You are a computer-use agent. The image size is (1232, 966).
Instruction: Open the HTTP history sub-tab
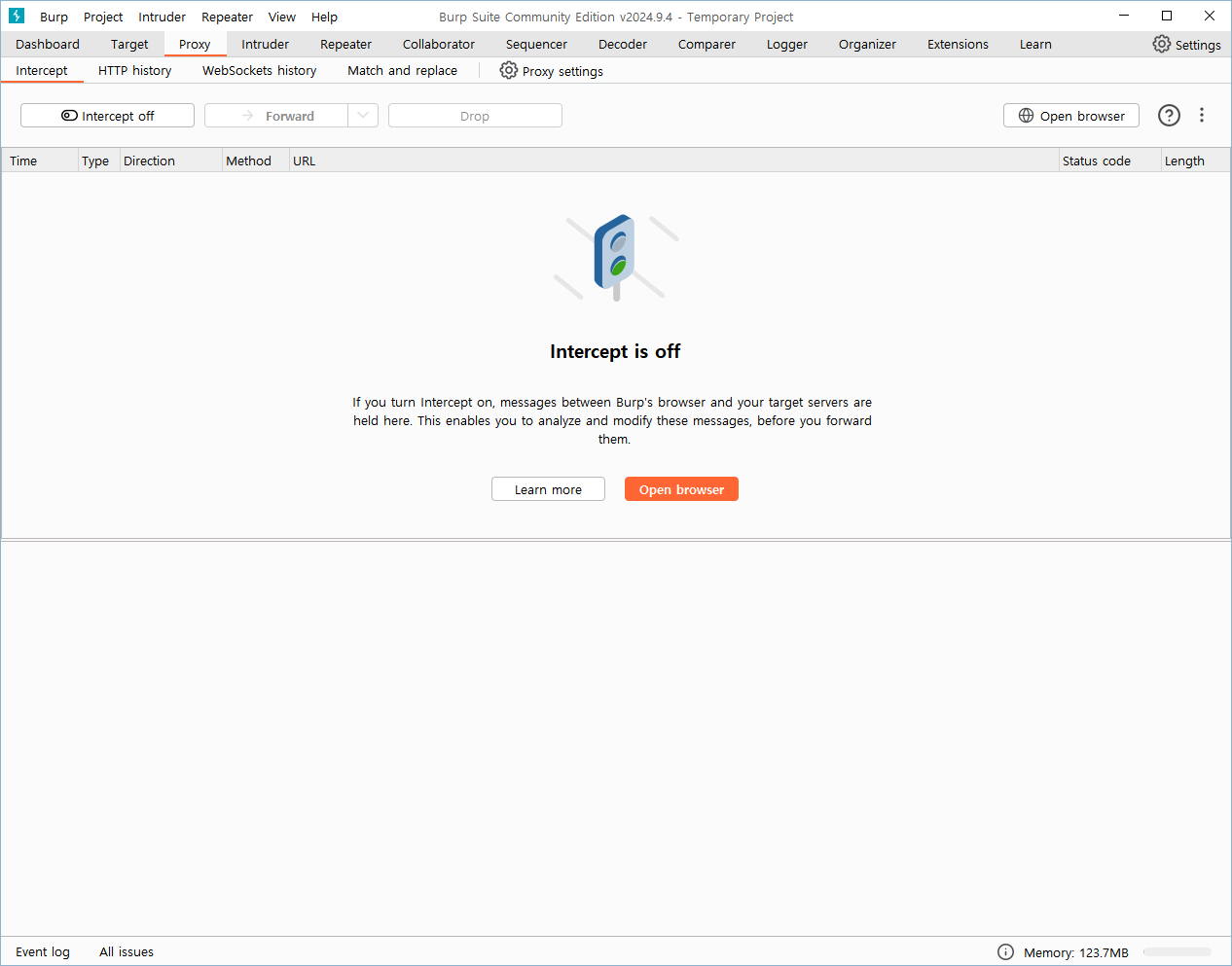point(134,70)
